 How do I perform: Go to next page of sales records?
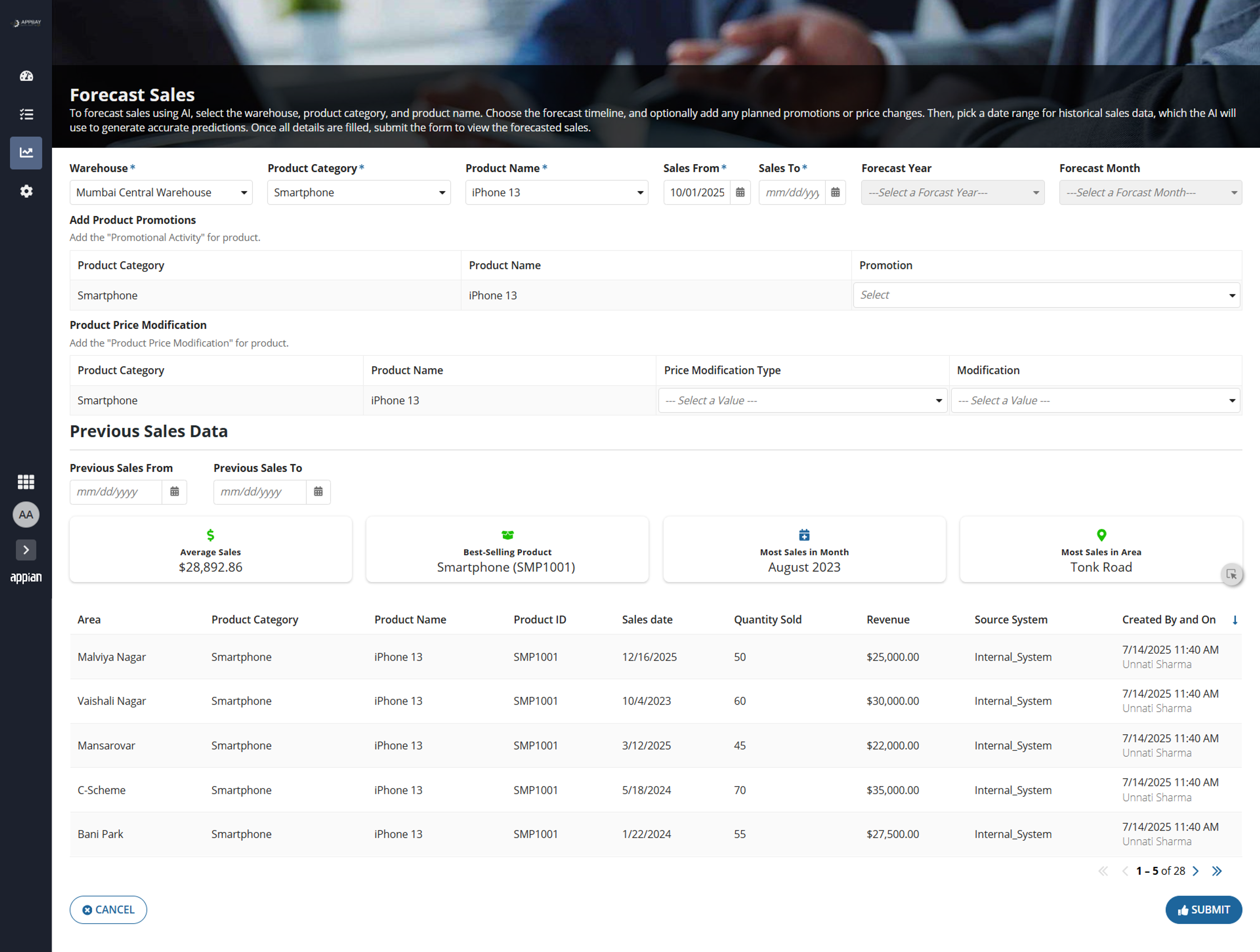pos(1196,871)
